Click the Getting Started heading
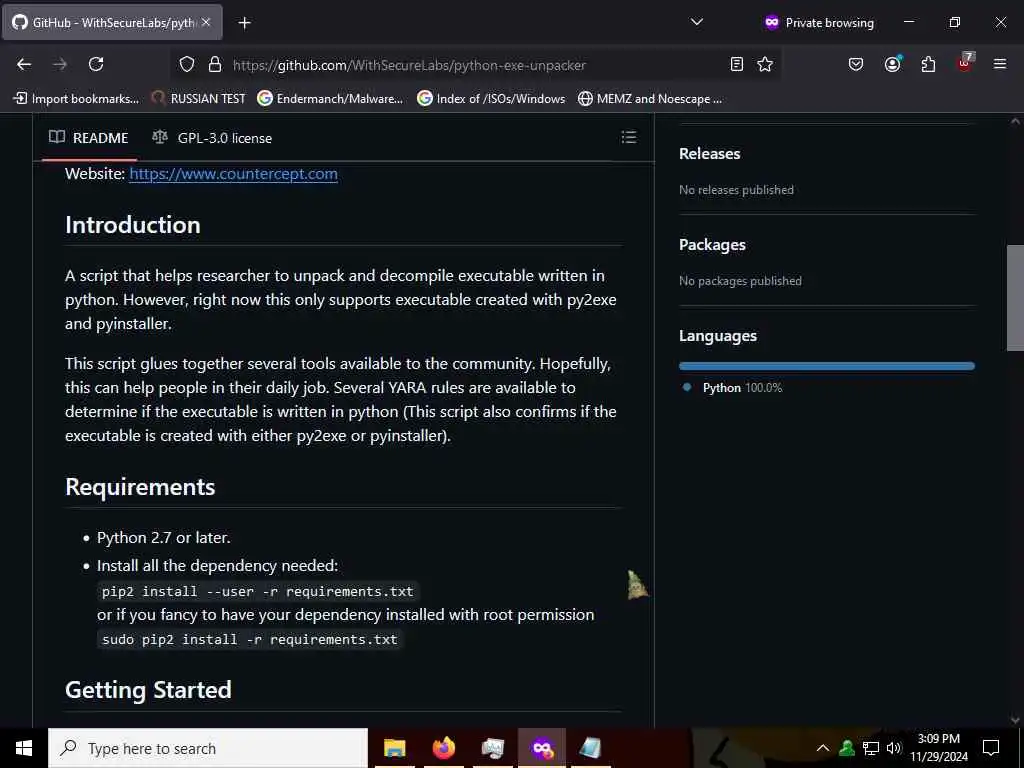 point(148,690)
